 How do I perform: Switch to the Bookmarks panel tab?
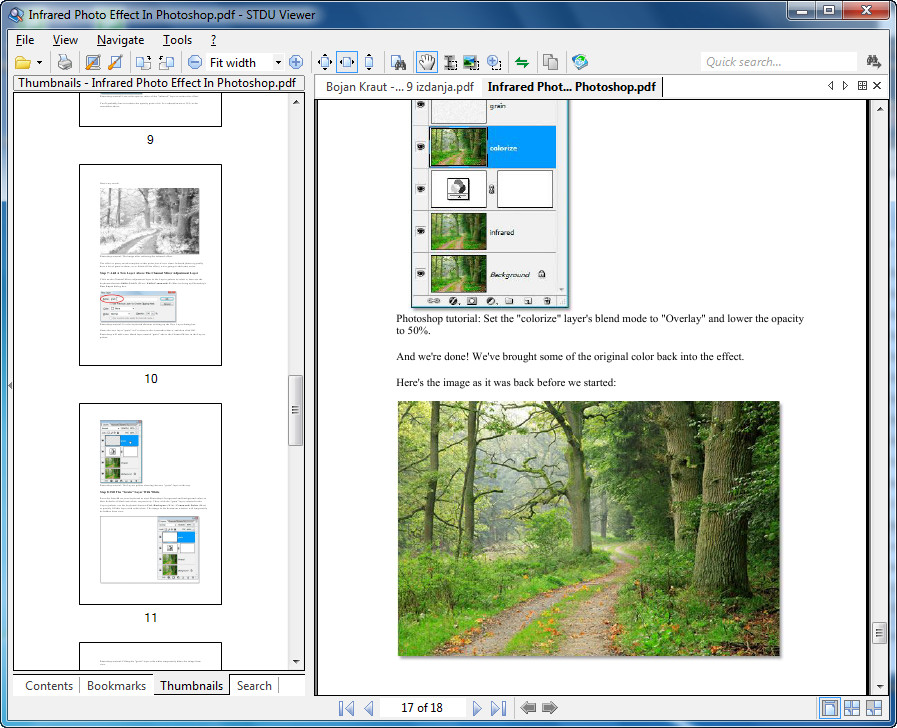point(116,686)
